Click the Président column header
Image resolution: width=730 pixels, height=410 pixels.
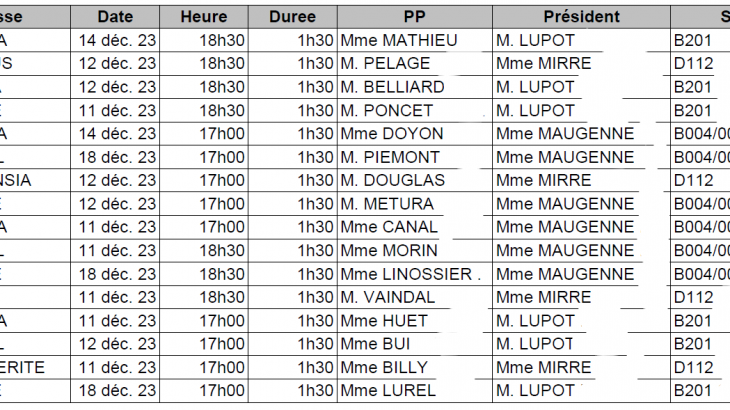tap(581, 17)
